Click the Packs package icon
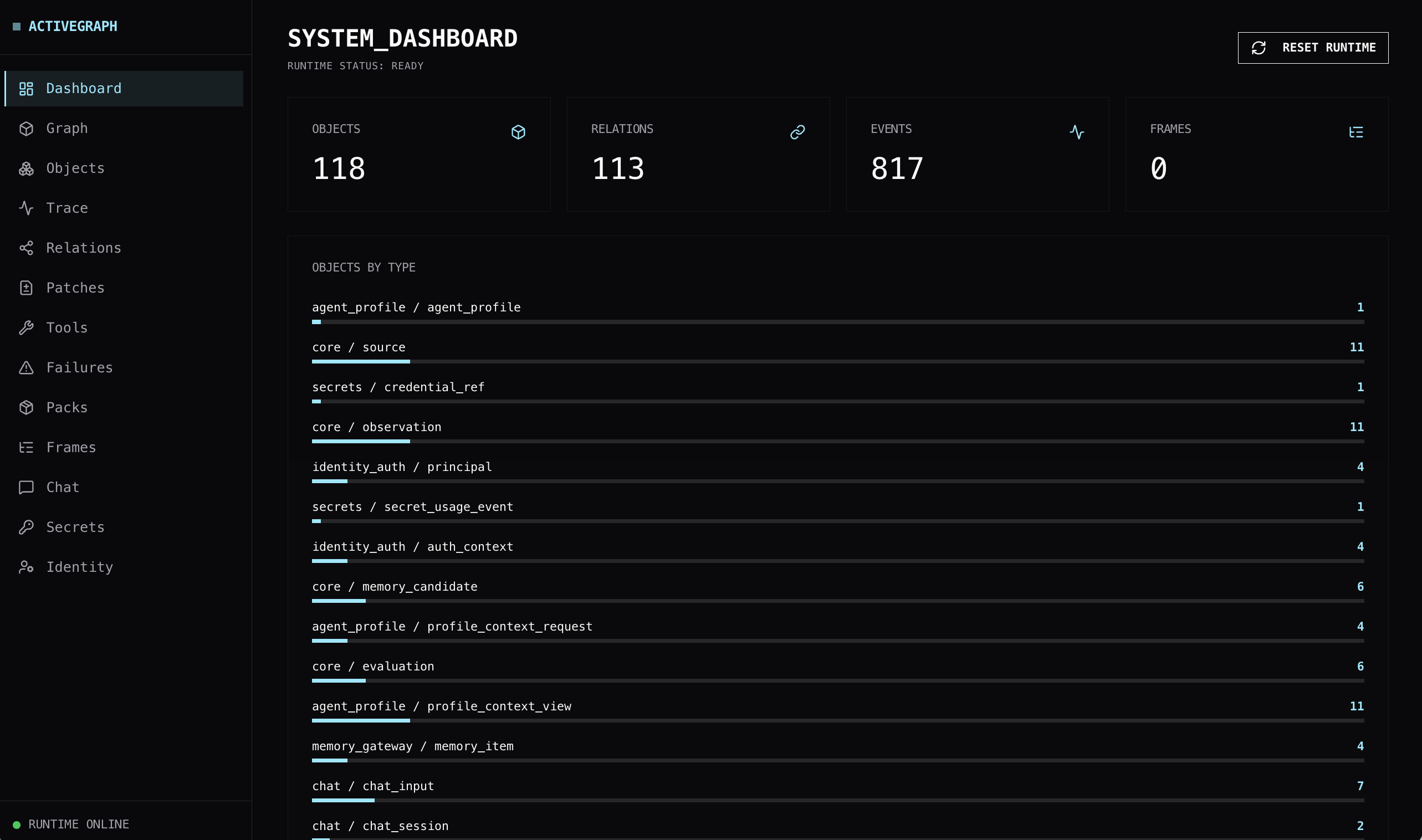This screenshot has width=1422, height=840. click(26, 408)
